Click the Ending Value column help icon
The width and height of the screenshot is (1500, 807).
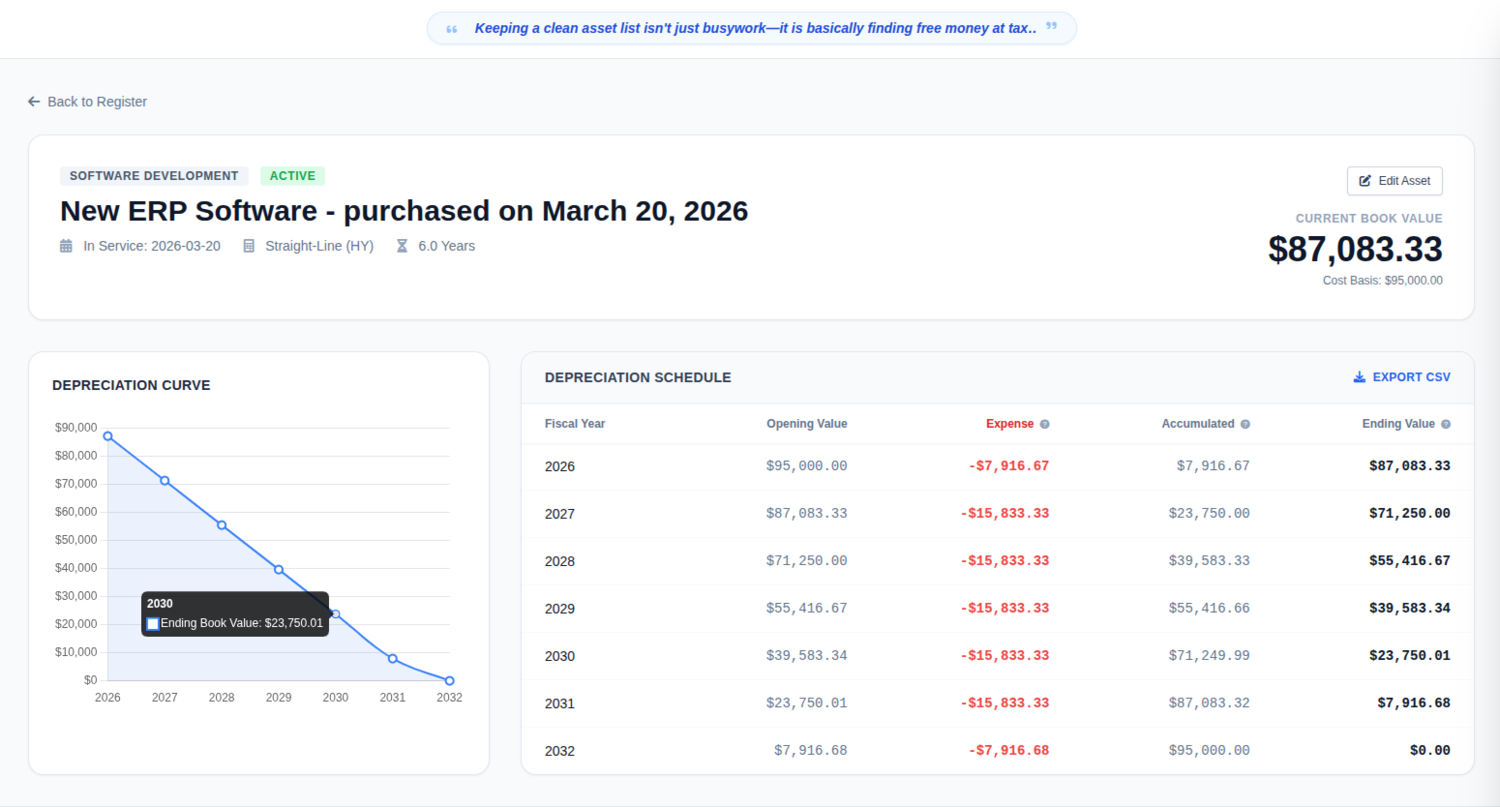1446,424
